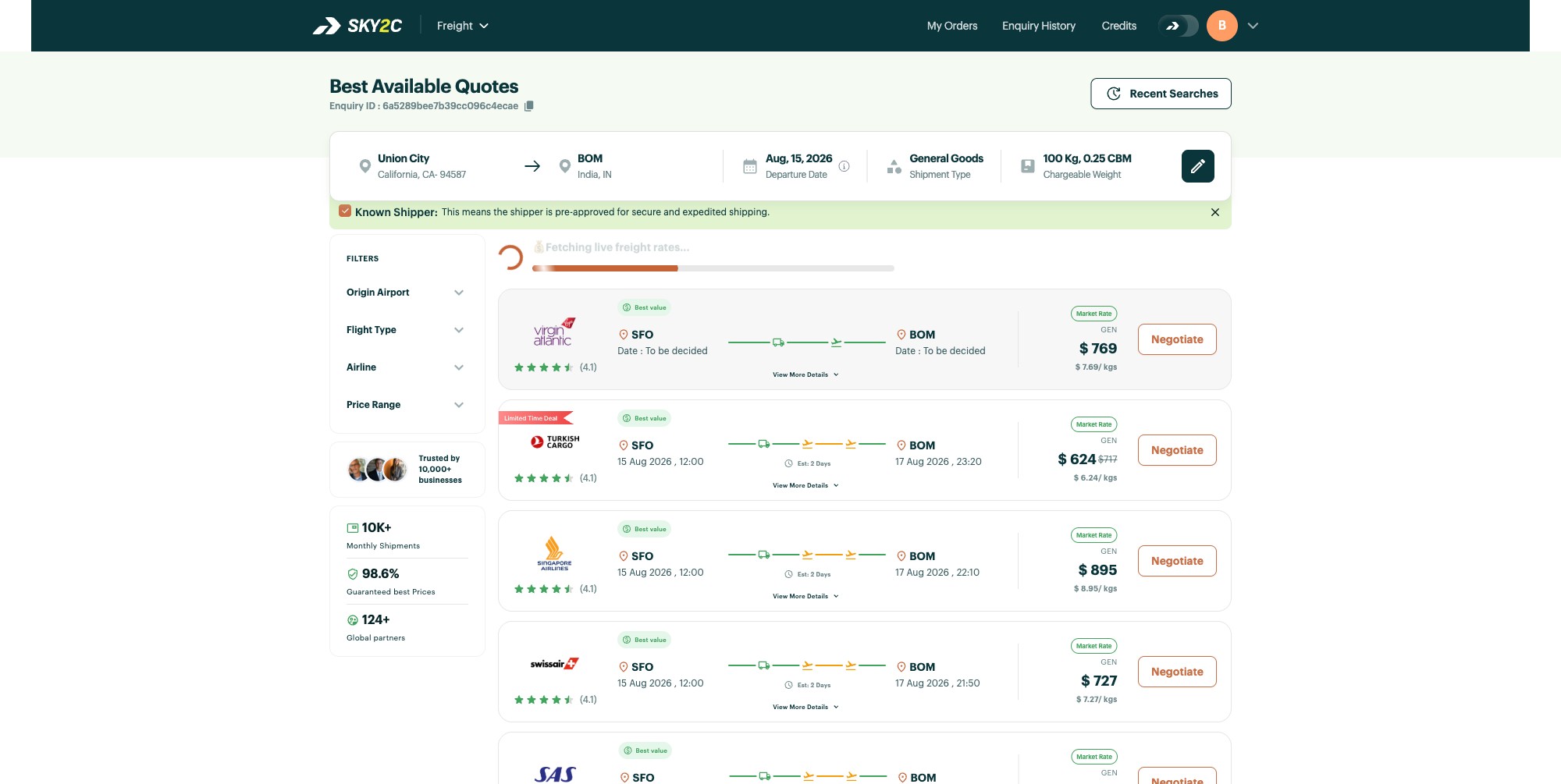
Task: Click the struck-through $717 price
Action: (1108, 459)
